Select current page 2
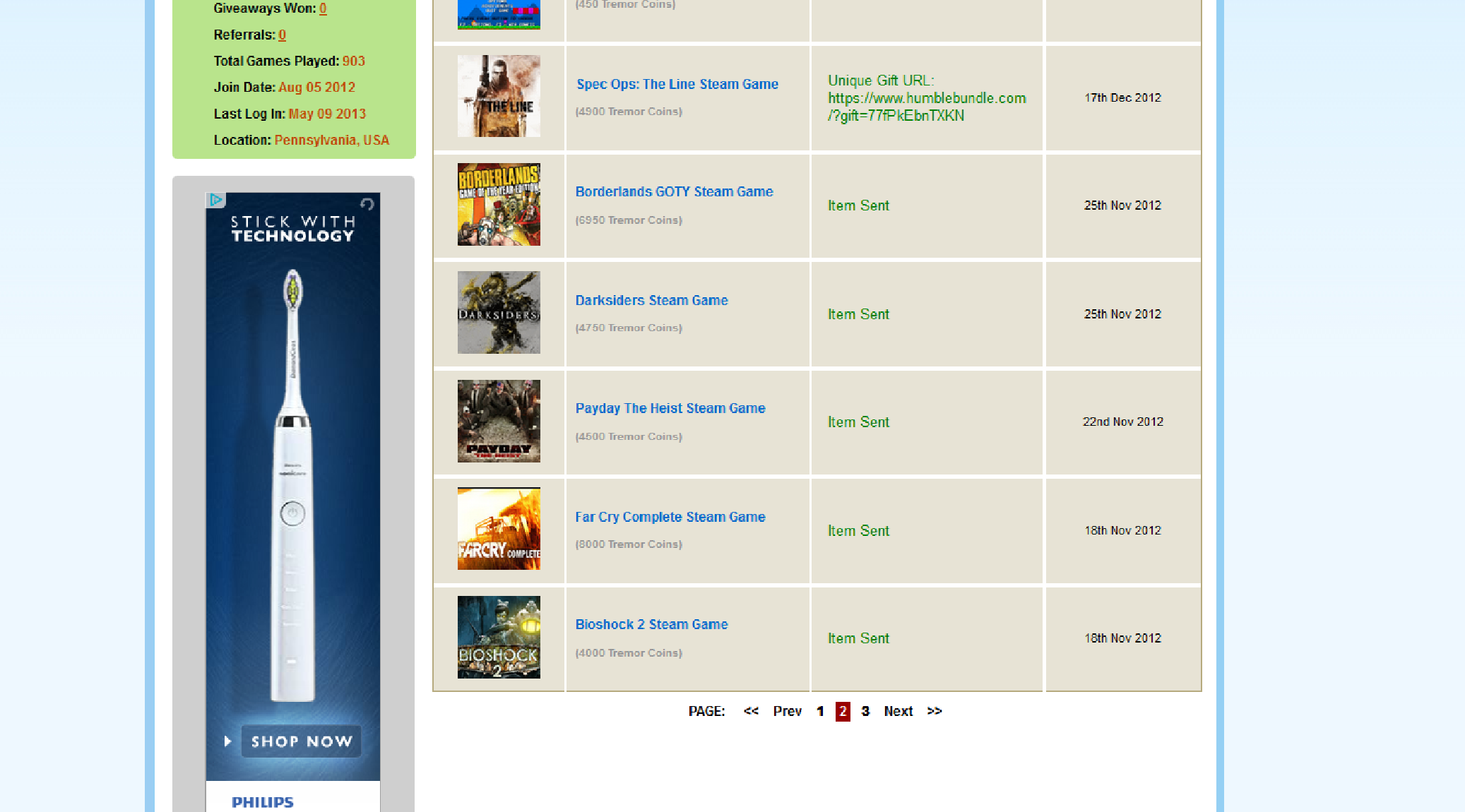 pyautogui.click(x=843, y=711)
